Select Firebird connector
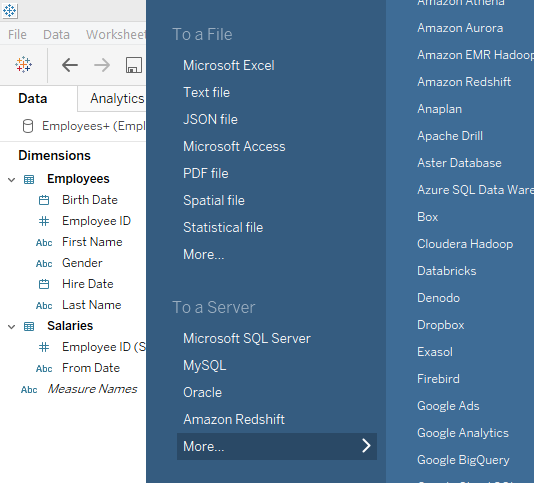 click(x=438, y=379)
